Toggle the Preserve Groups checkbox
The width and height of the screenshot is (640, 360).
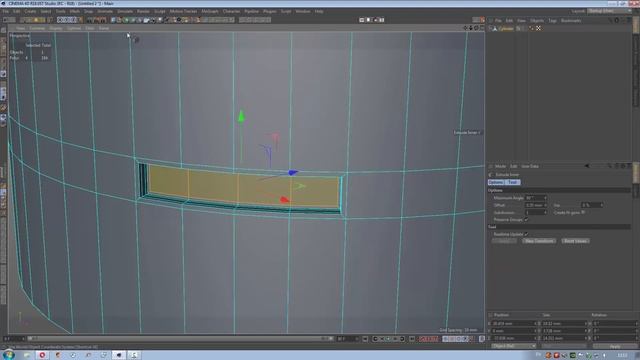526,220
